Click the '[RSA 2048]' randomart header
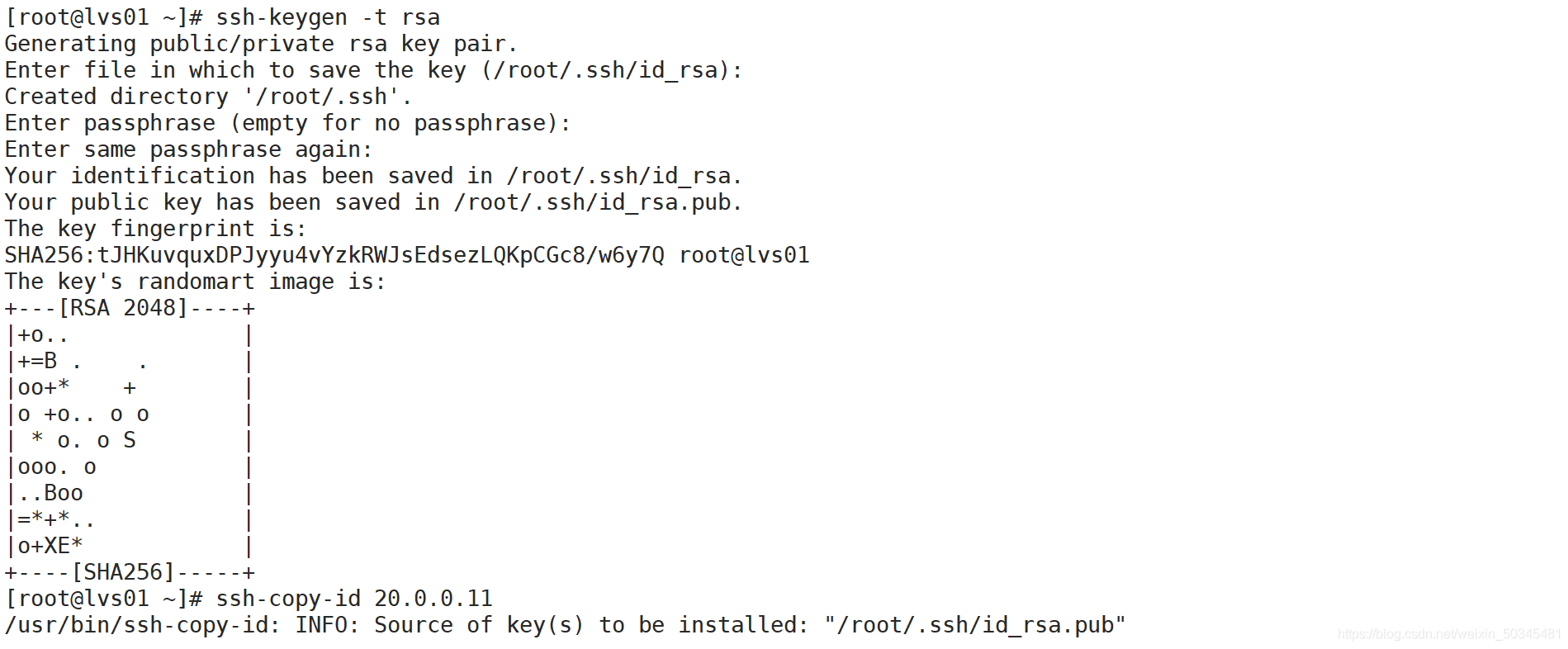 coord(123,308)
